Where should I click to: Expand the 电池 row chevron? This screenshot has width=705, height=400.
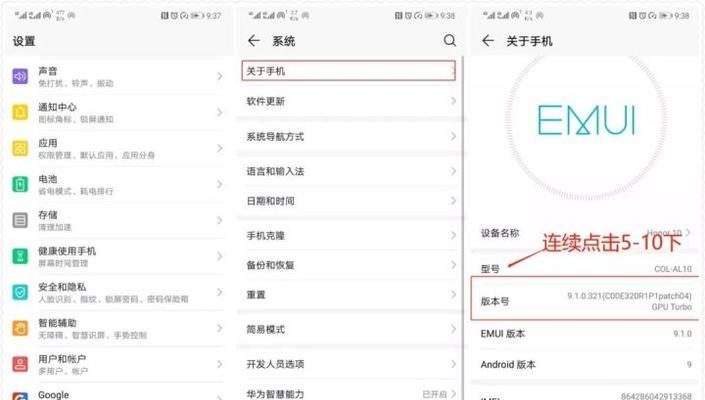(219, 184)
